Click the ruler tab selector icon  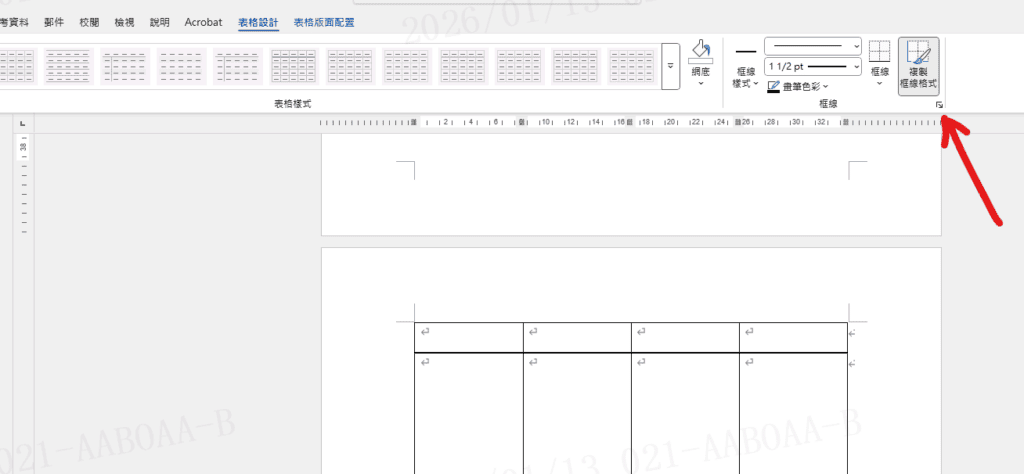[22, 124]
